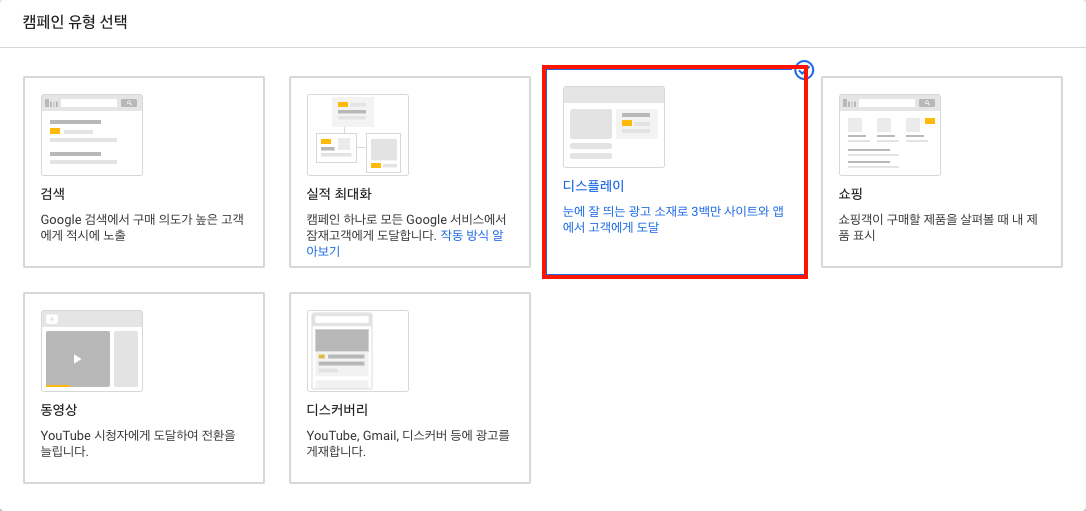Click the 검색 description about Google 검색
The height and width of the screenshot is (511, 1086).
click(143, 228)
